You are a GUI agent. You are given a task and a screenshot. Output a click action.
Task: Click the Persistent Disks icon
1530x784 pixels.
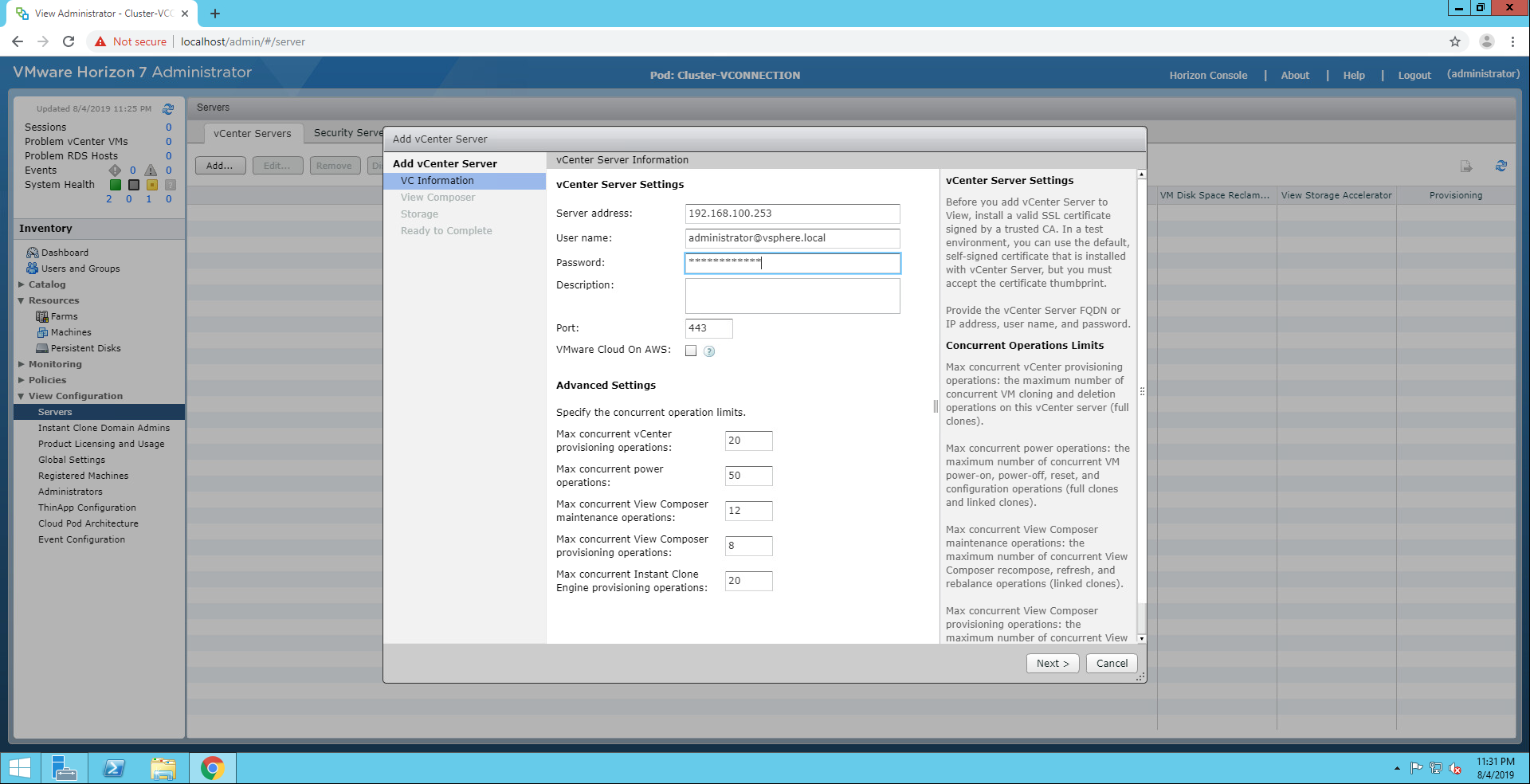(42, 348)
